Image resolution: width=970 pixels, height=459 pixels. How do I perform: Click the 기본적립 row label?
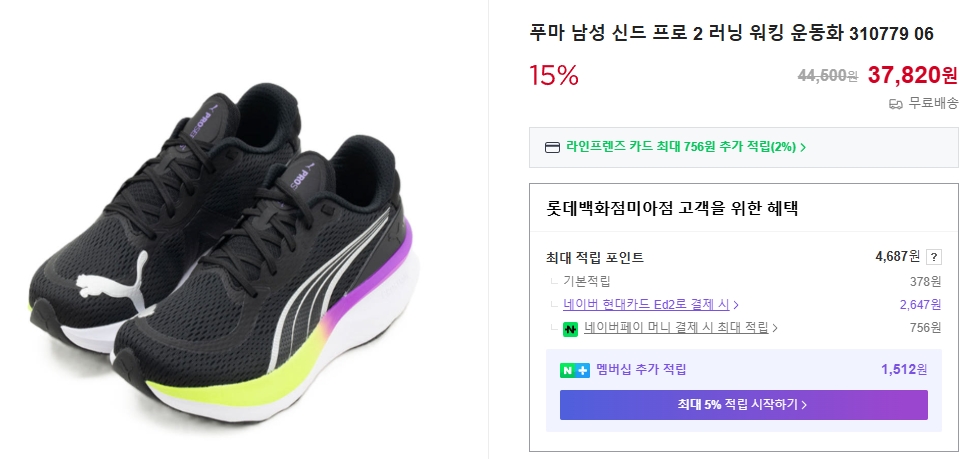(587, 281)
